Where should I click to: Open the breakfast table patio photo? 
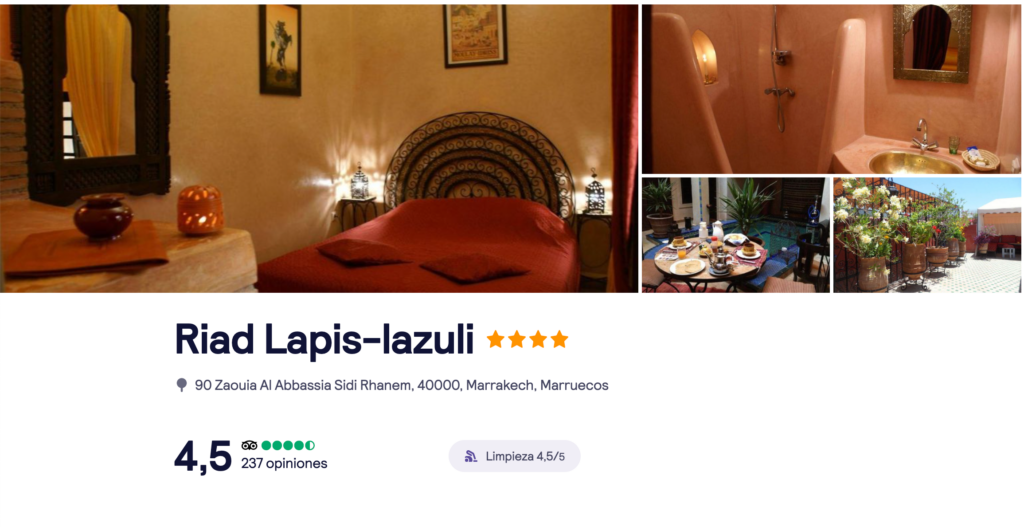736,235
